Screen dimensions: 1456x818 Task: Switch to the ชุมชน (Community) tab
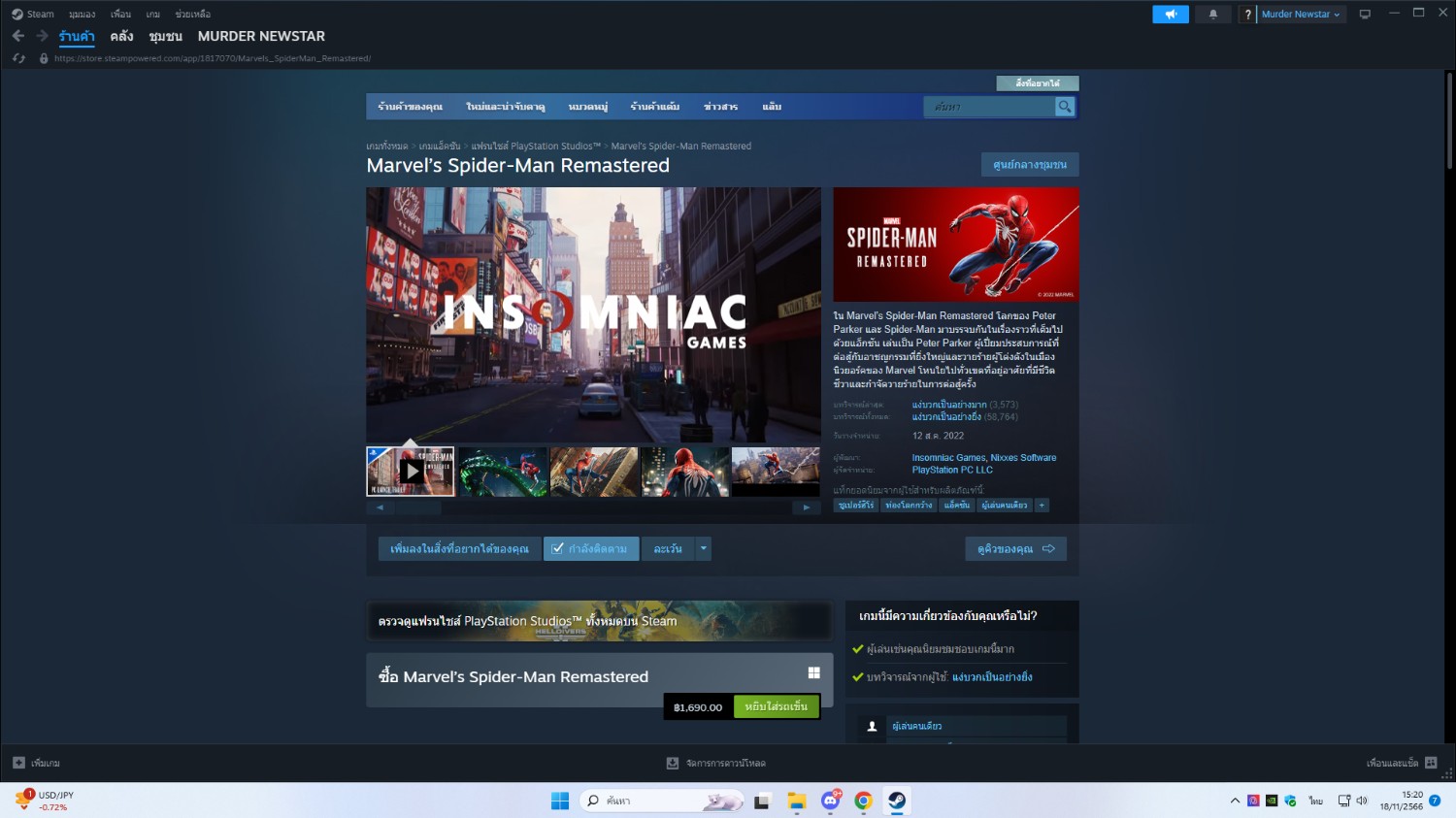(166, 36)
